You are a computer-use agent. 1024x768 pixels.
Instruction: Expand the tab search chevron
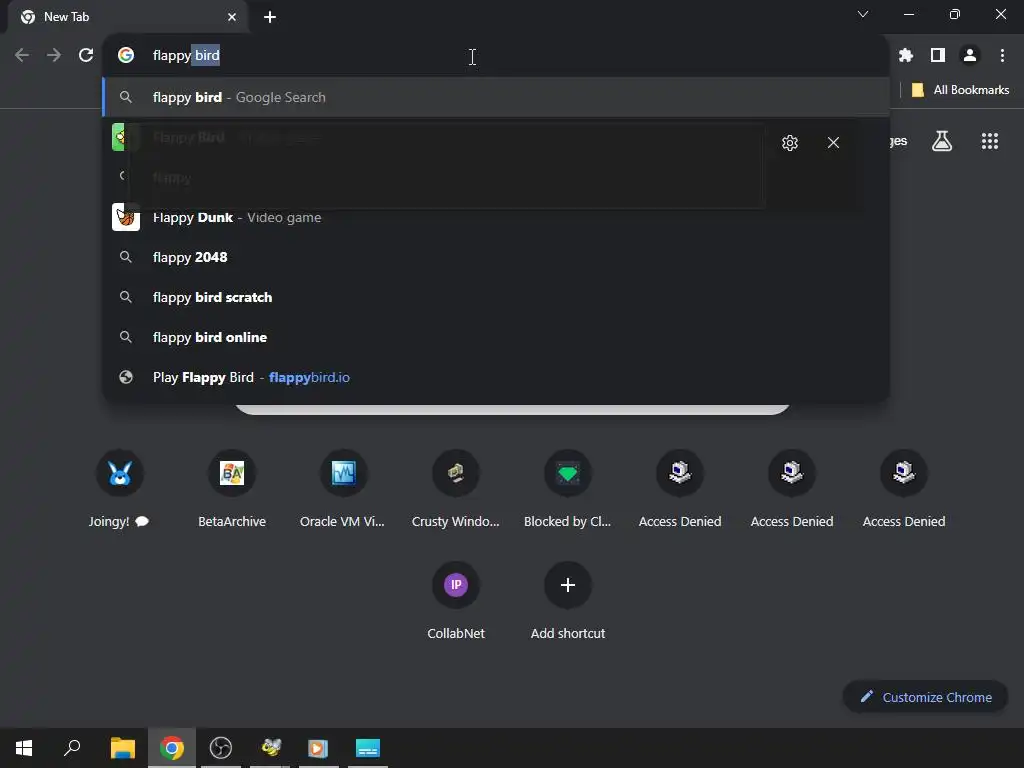pyautogui.click(x=863, y=14)
